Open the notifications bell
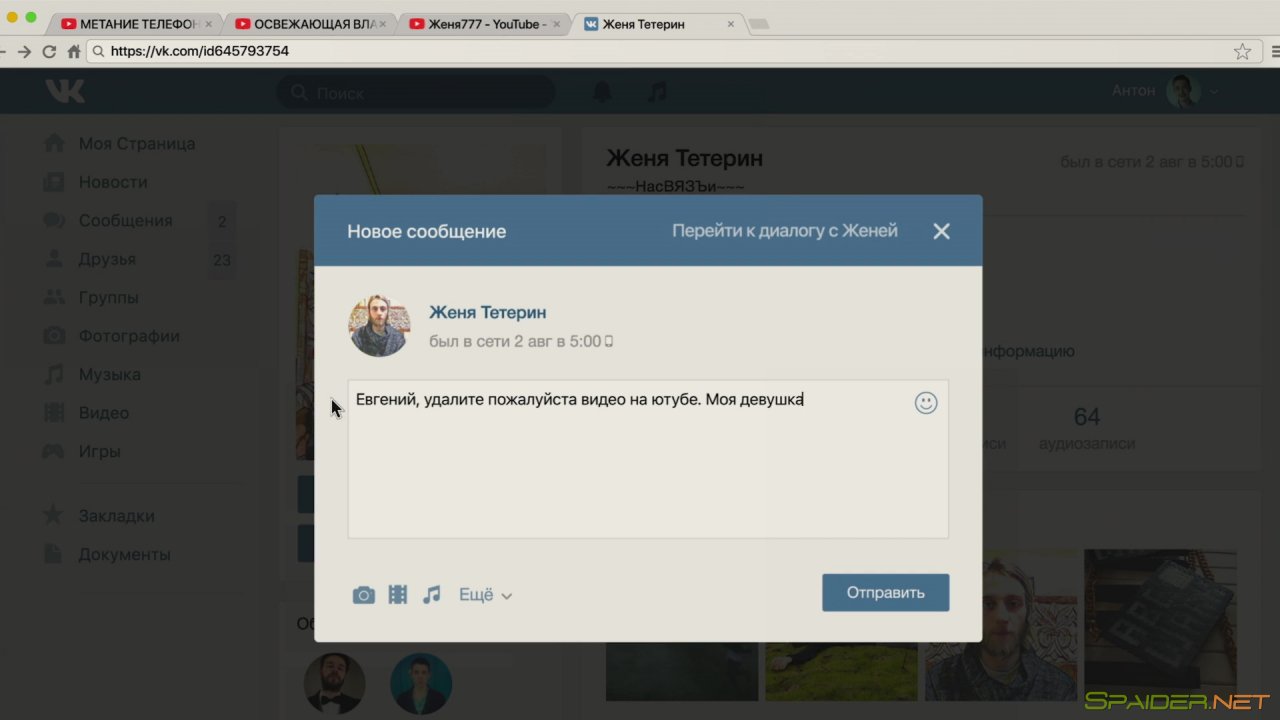The width and height of the screenshot is (1280, 720). click(x=602, y=92)
